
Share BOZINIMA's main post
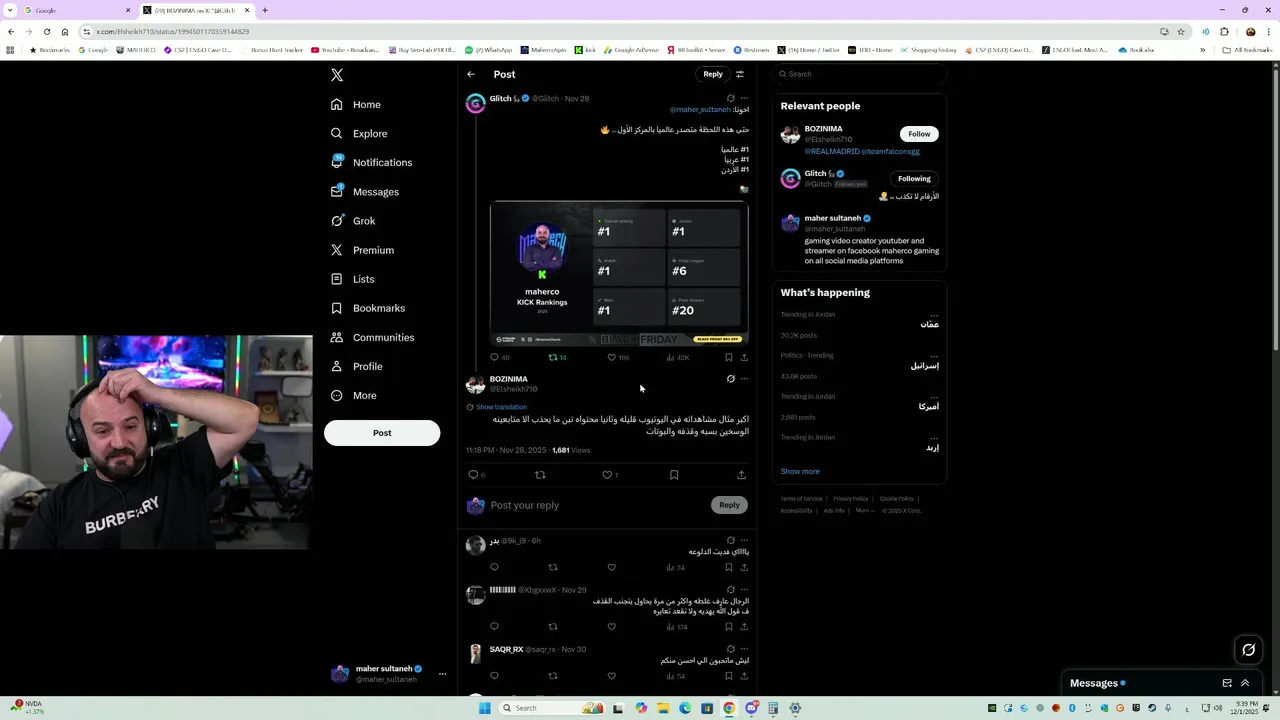[x=741, y=475]
